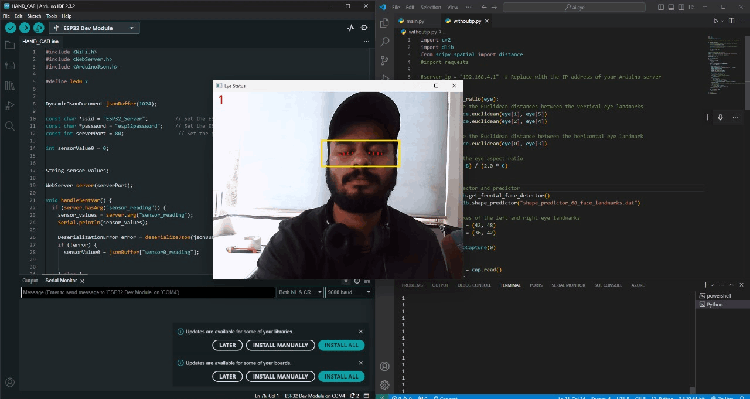
Task: Open VS Code Manage gear icon
Action: tap(385, 385)
